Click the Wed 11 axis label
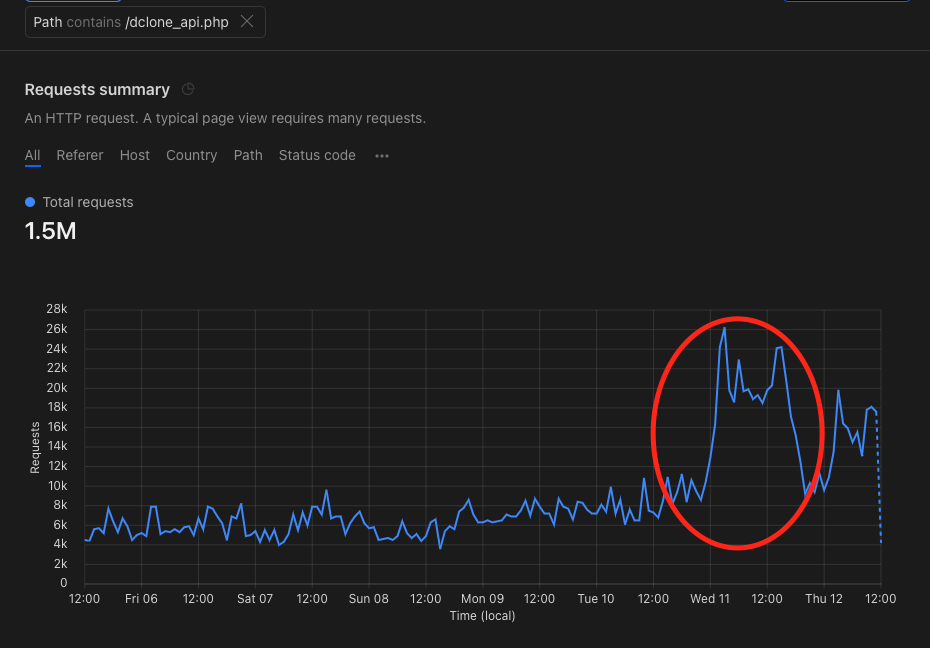The width and height of the screenshot is (930, 648). (709, 598)
